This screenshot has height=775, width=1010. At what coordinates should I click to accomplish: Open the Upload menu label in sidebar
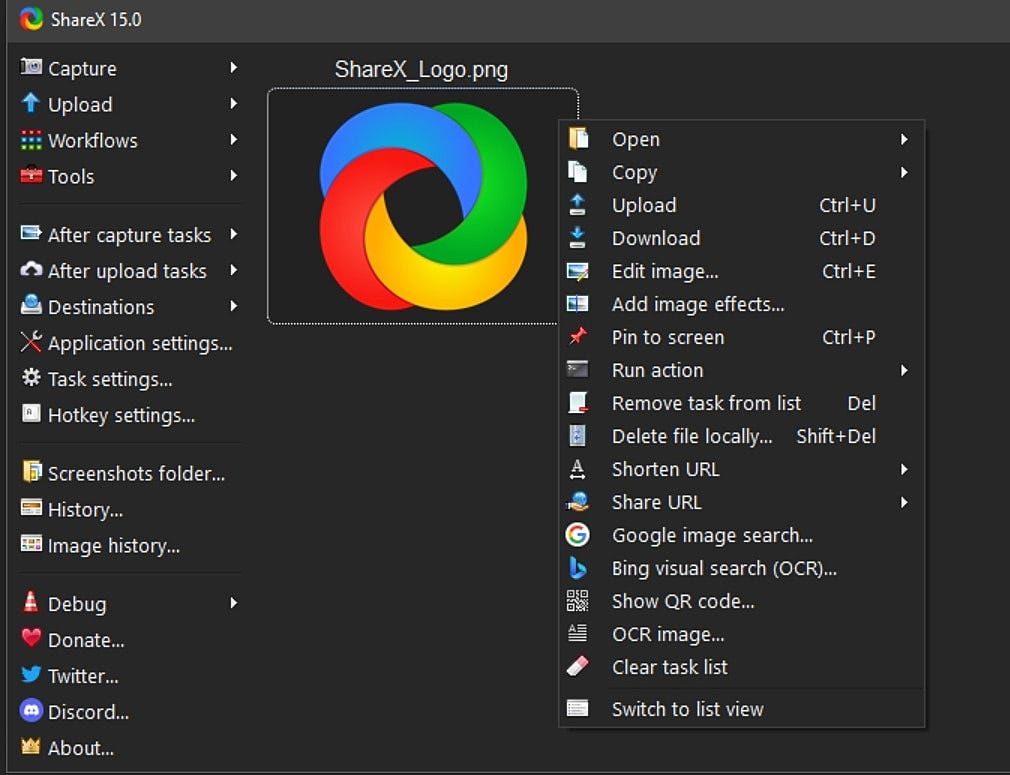tap(80, 104)
